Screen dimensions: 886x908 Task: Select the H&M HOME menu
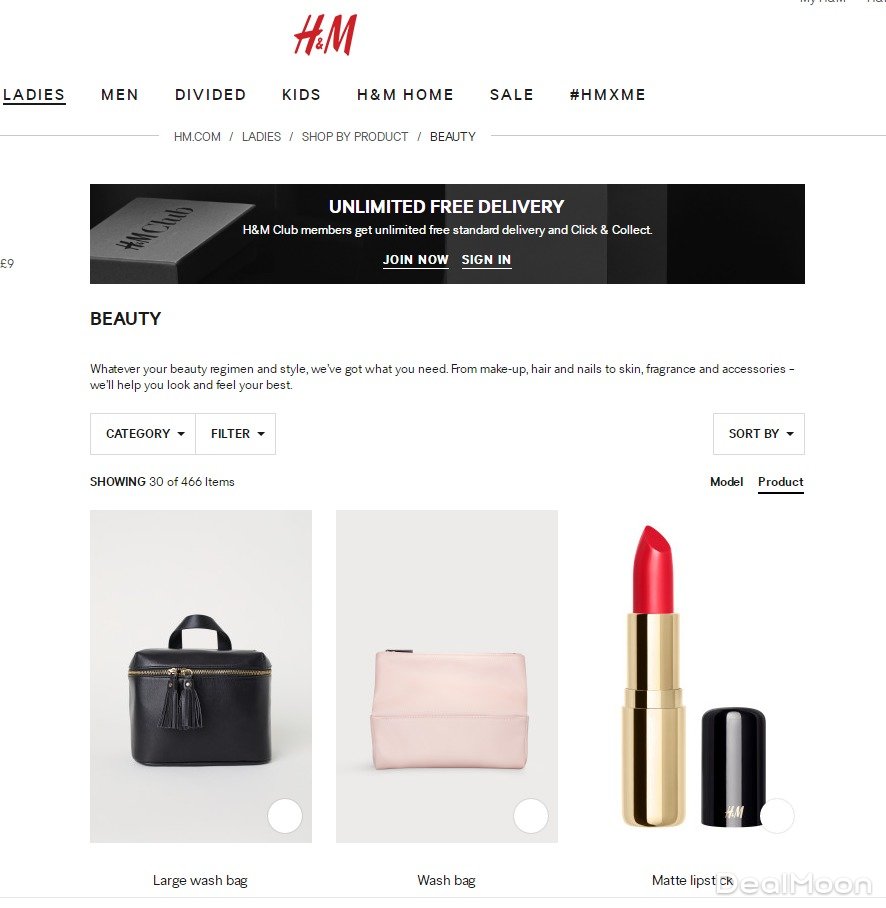[x=405, y=94]
